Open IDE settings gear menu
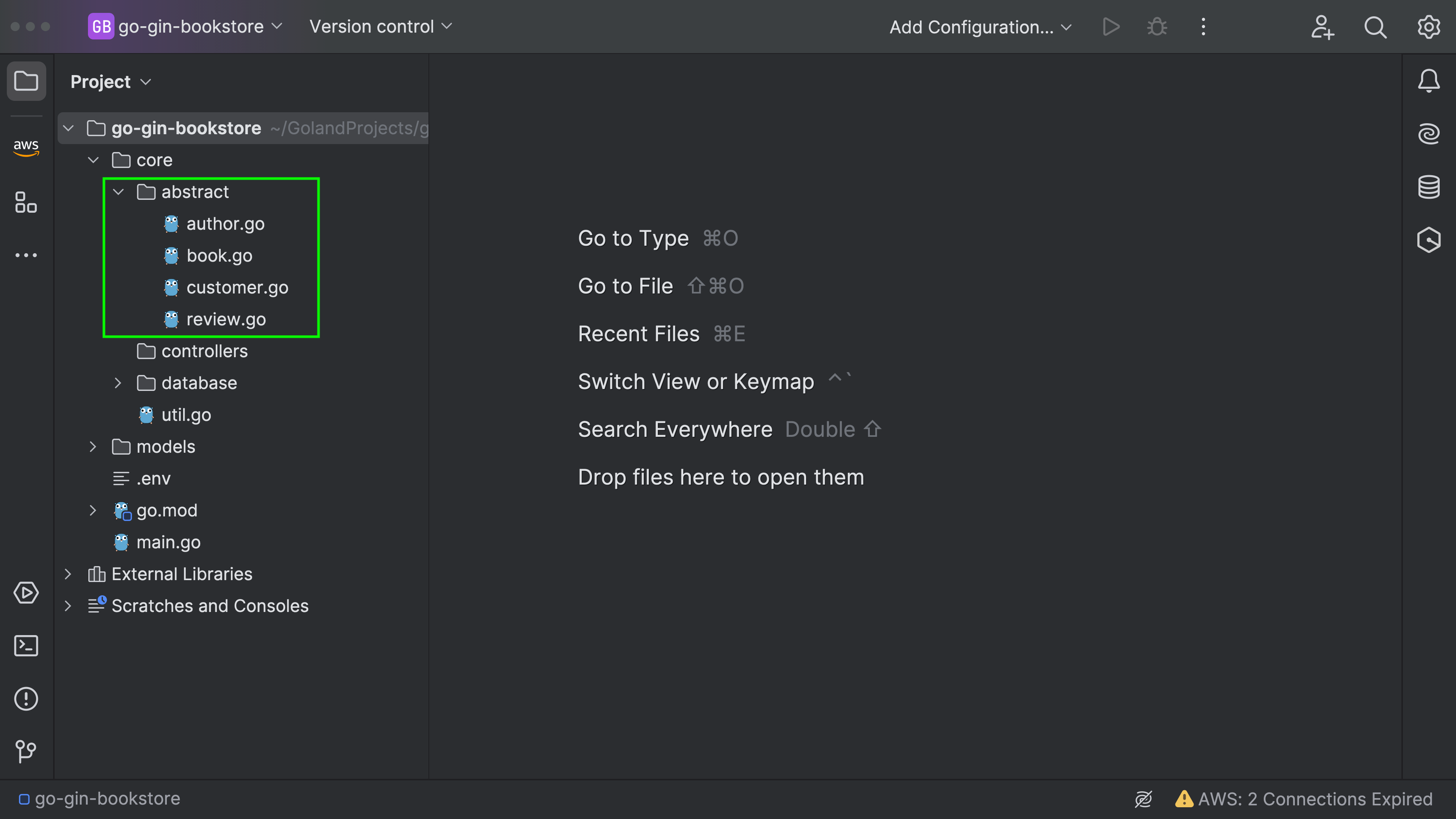 (x=1428, y=27)
